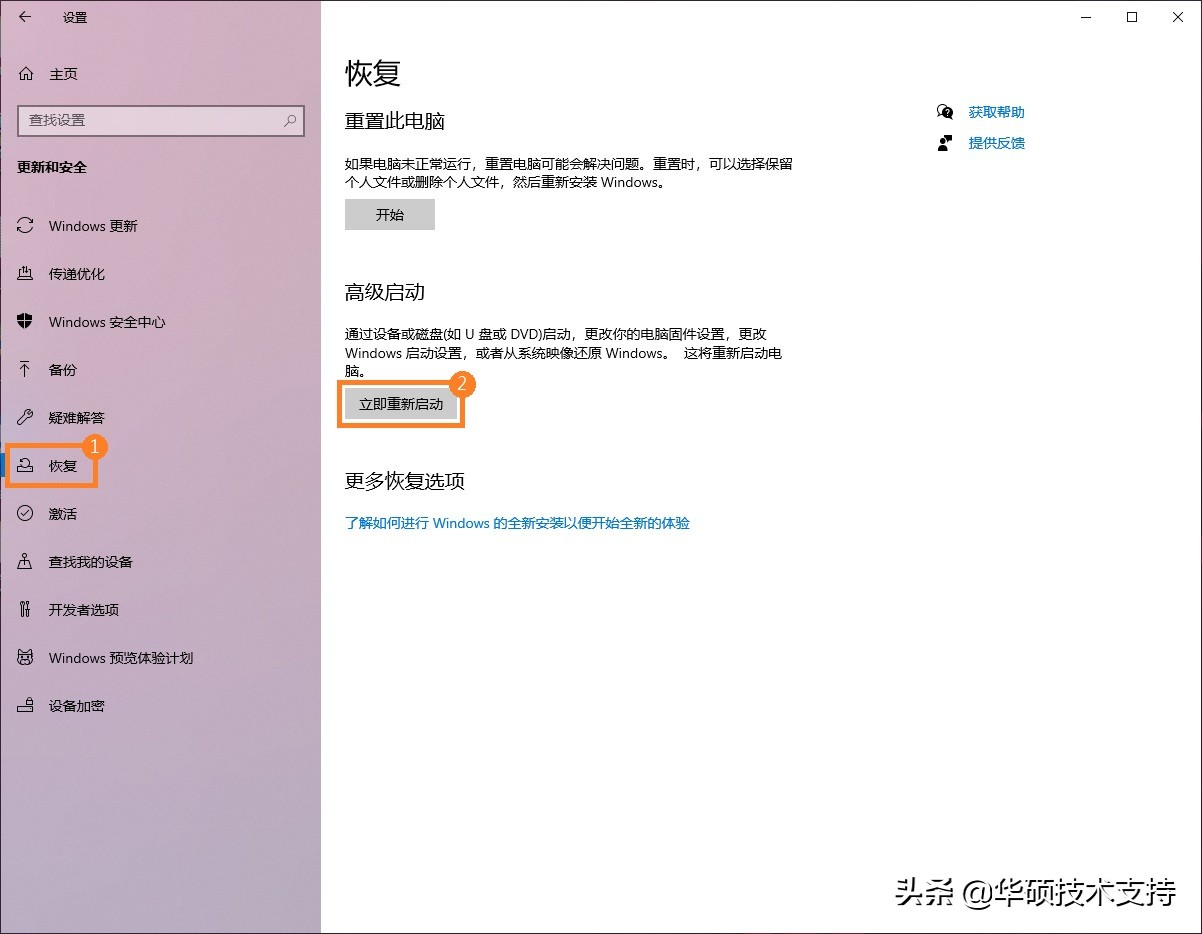Open the 备份 settings icon
The width and height of the screenshot is (1202, 934).
click(x=24, y=370)
